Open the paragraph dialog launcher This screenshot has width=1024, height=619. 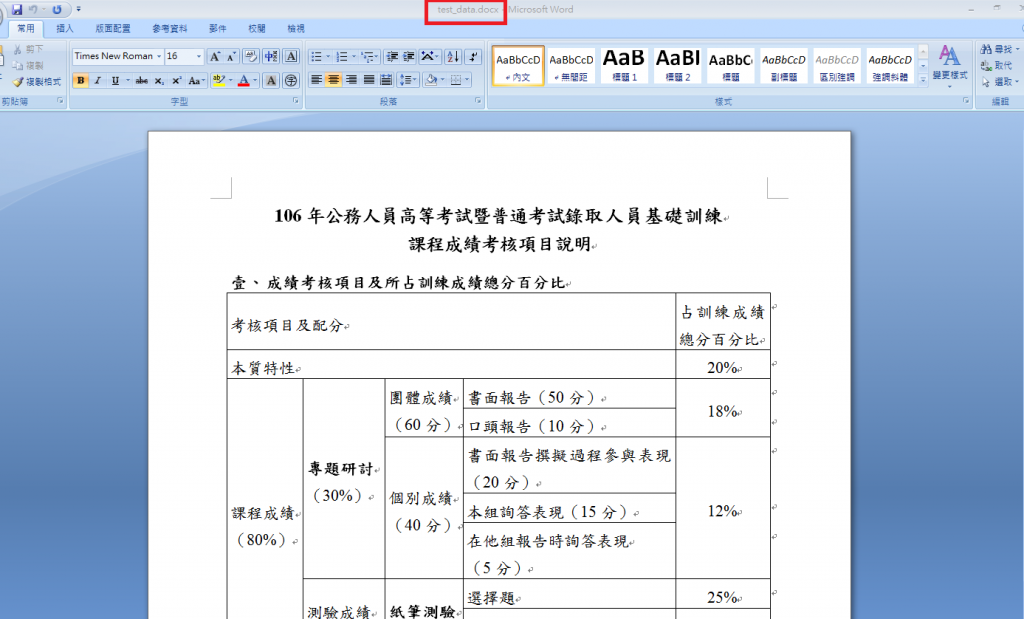pyautogui.click(x=477, y=101)
